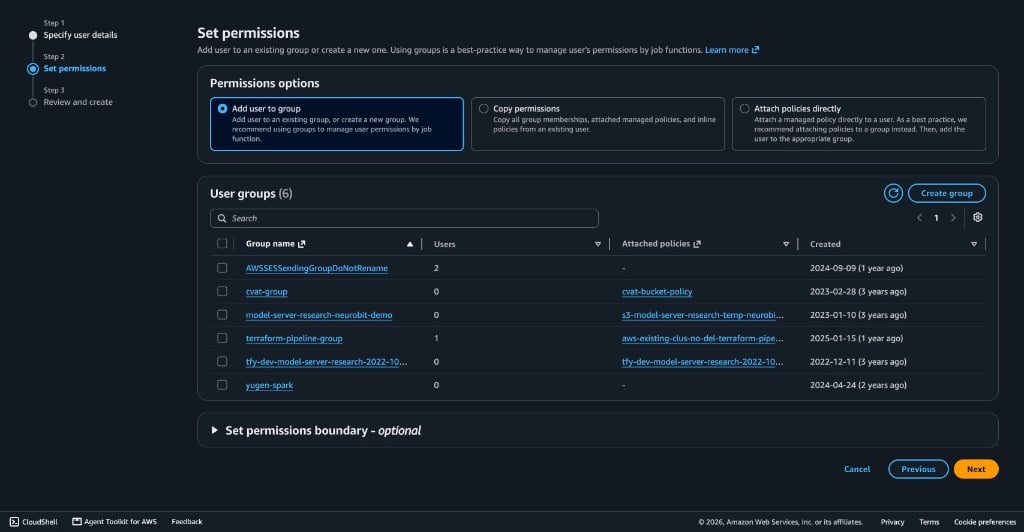
Task: Click Created column header label
Action: (x=825, y=244)
